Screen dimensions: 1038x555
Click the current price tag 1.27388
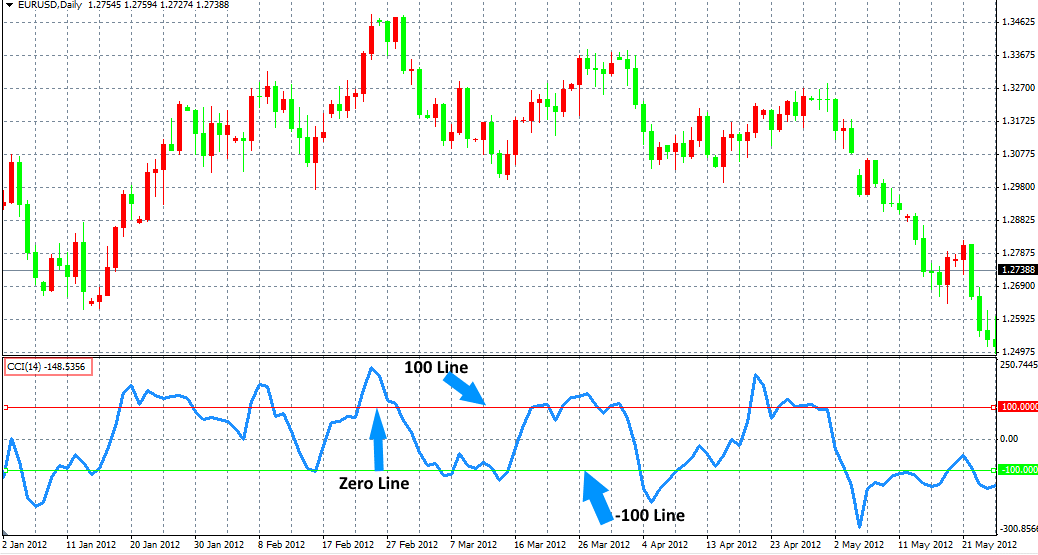1016,270
